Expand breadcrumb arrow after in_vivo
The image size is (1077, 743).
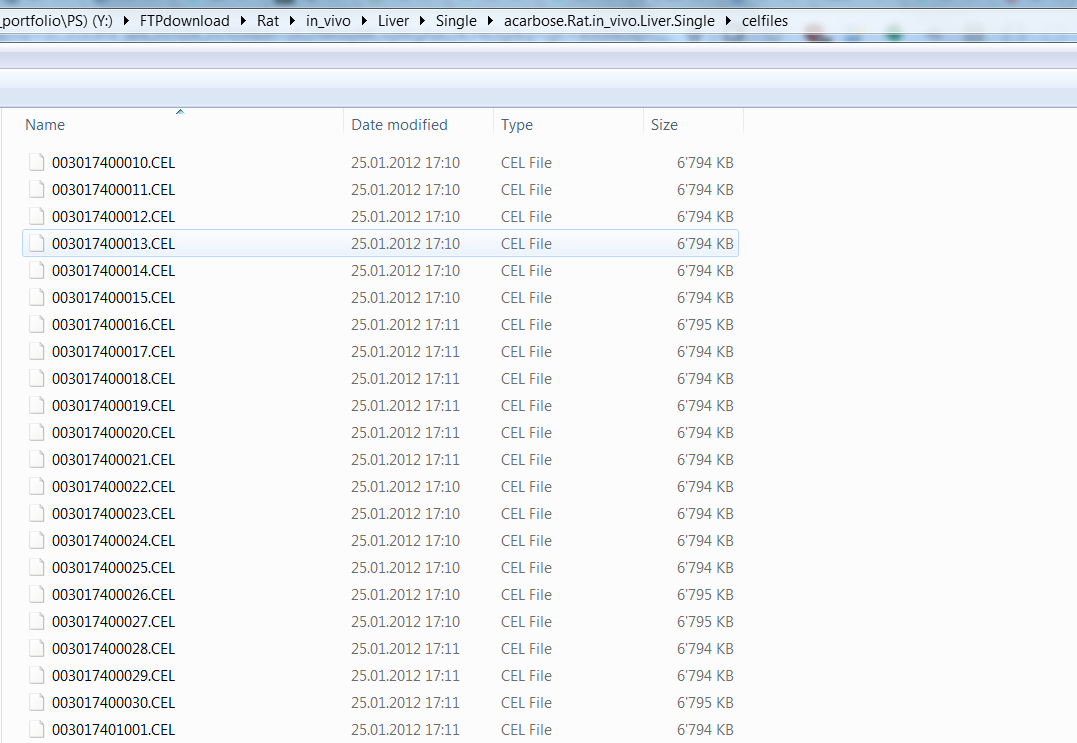click(364, 21)
